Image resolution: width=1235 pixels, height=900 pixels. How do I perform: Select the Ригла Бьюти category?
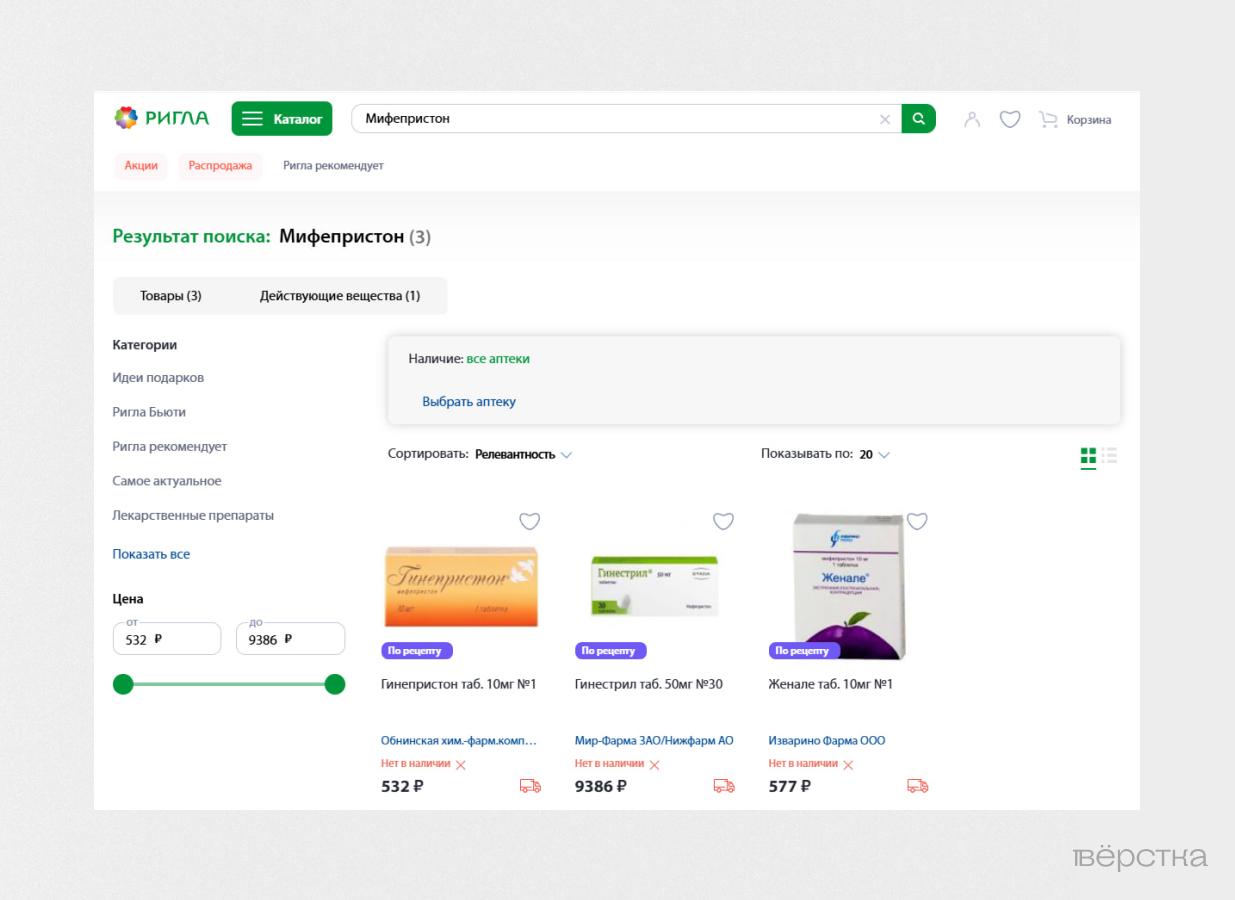click(x=149, y=412)
